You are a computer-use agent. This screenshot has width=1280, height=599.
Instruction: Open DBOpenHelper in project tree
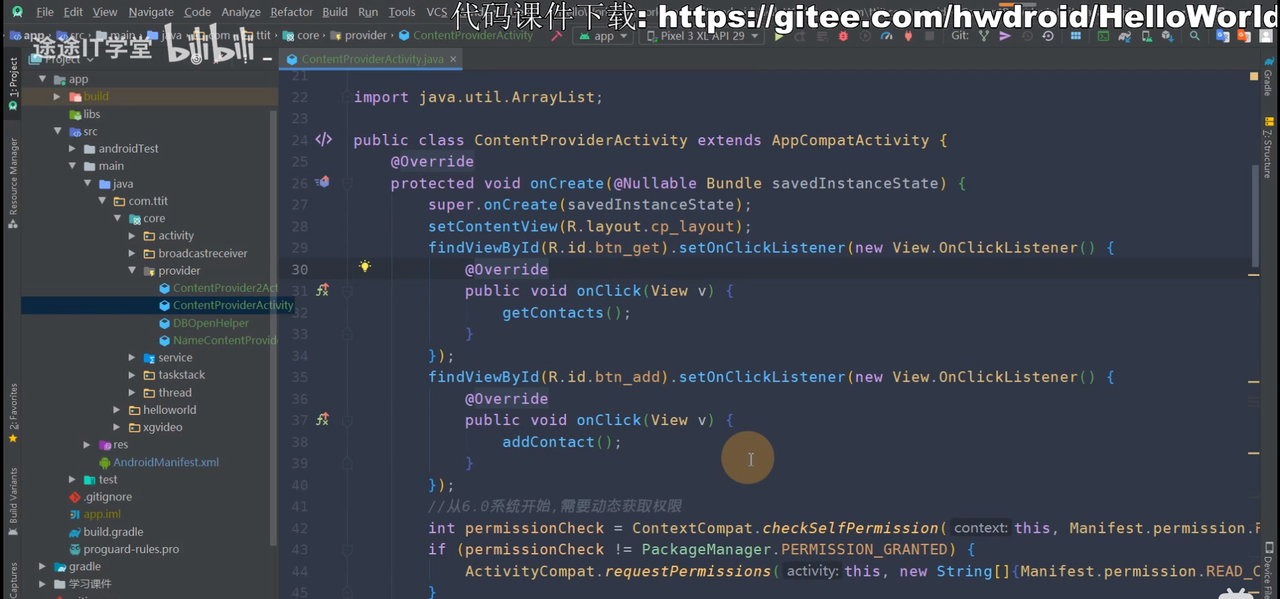211,323
